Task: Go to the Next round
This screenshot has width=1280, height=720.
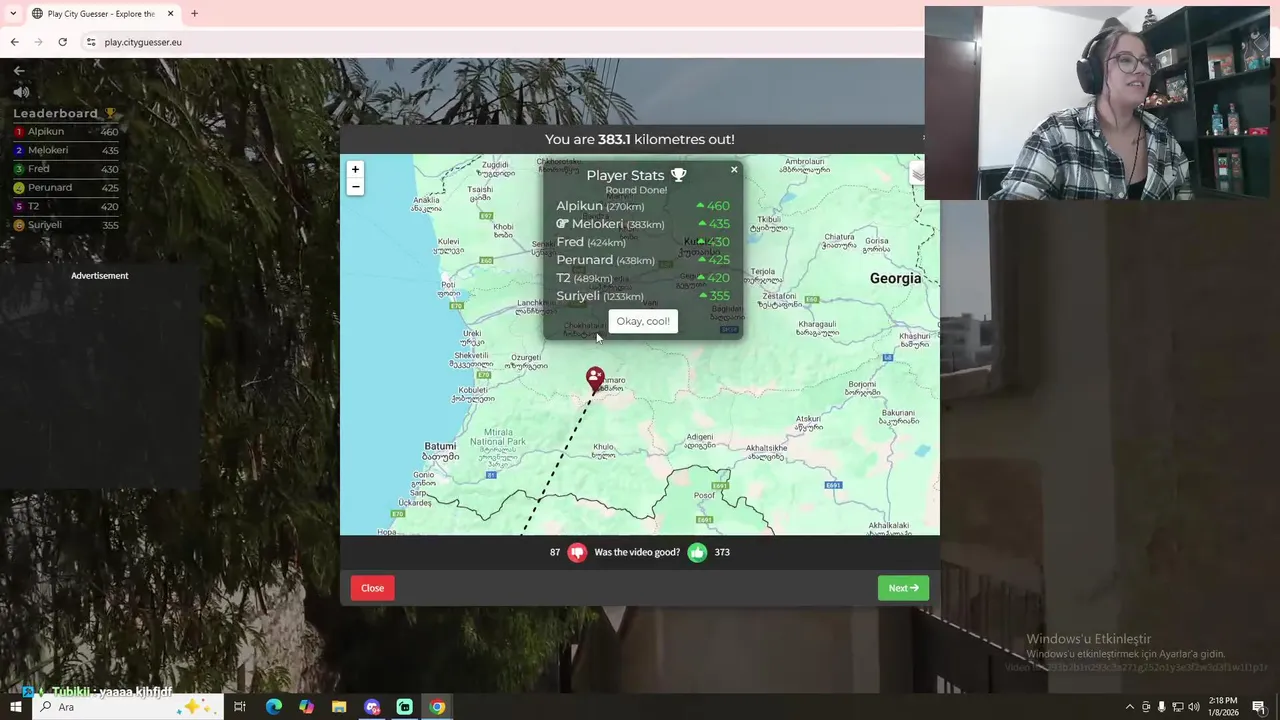Action: tap(903, 588)
